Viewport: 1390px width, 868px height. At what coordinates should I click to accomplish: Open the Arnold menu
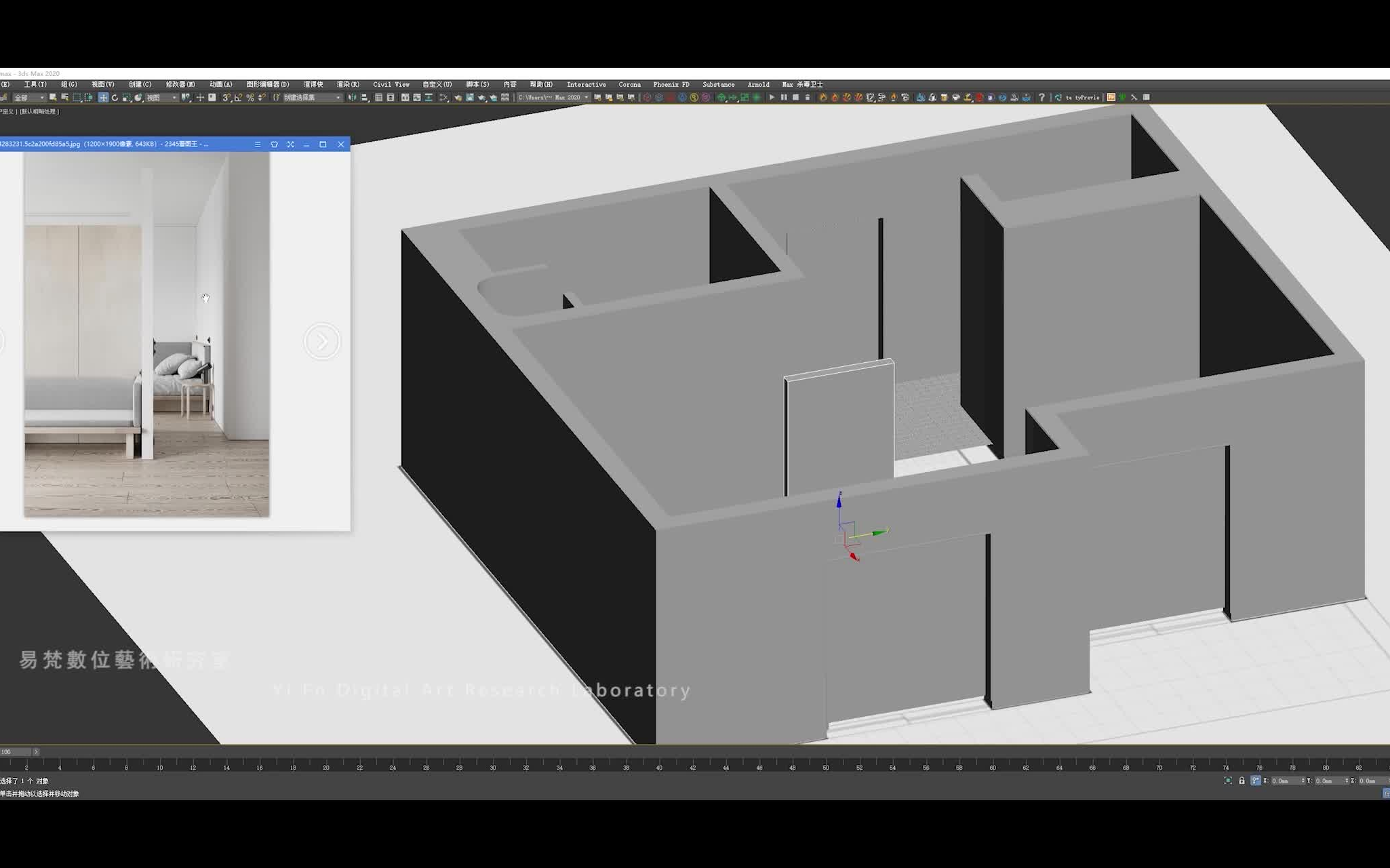click(x=759, y=84)
